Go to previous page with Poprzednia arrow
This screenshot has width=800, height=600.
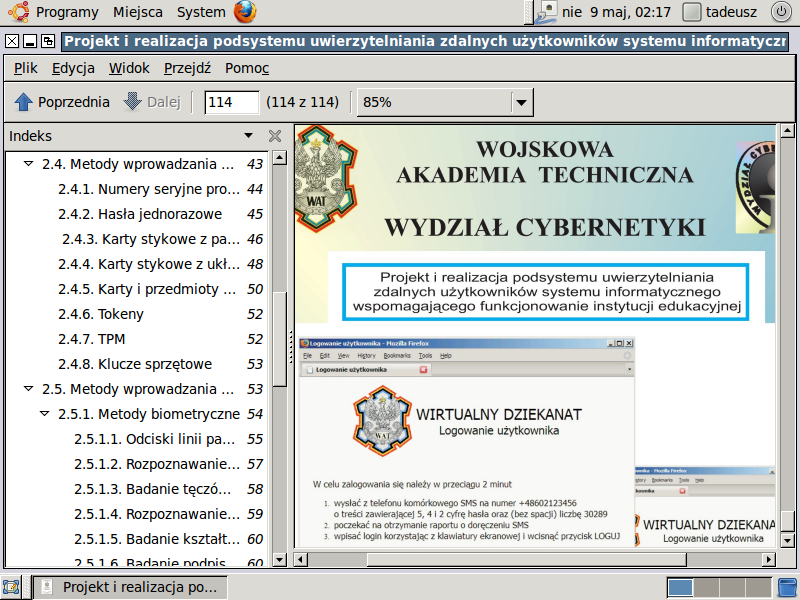tap(62, 102)
